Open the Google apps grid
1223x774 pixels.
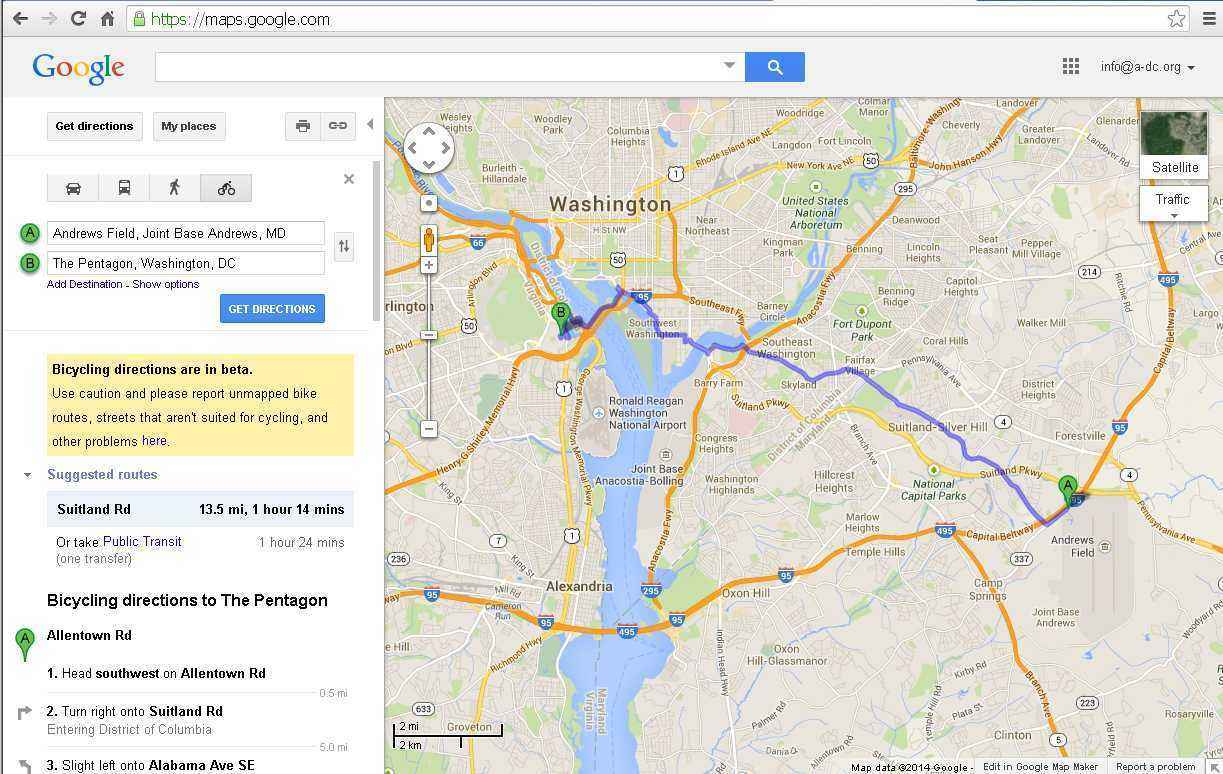(x=1071, y=67)
